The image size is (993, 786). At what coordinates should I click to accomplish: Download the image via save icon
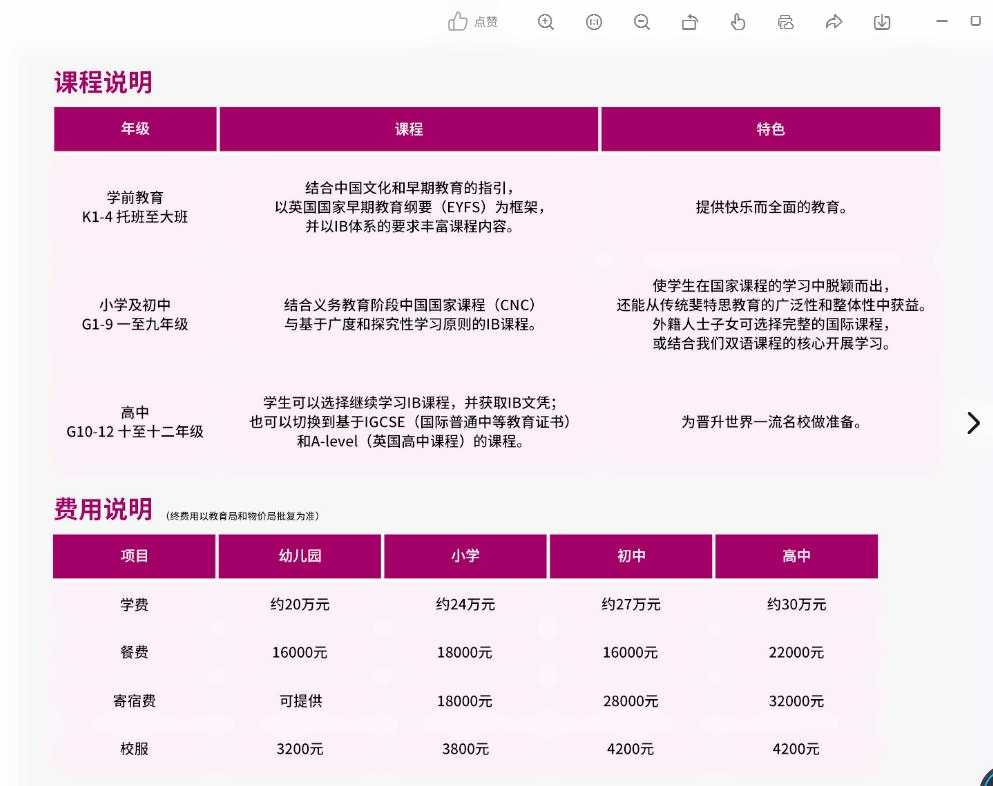click(882, 22)
